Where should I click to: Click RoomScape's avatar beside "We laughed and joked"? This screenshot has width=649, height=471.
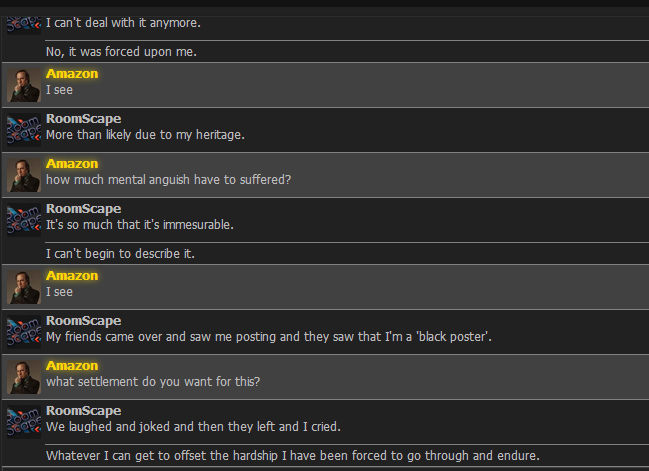click(24, 422)
